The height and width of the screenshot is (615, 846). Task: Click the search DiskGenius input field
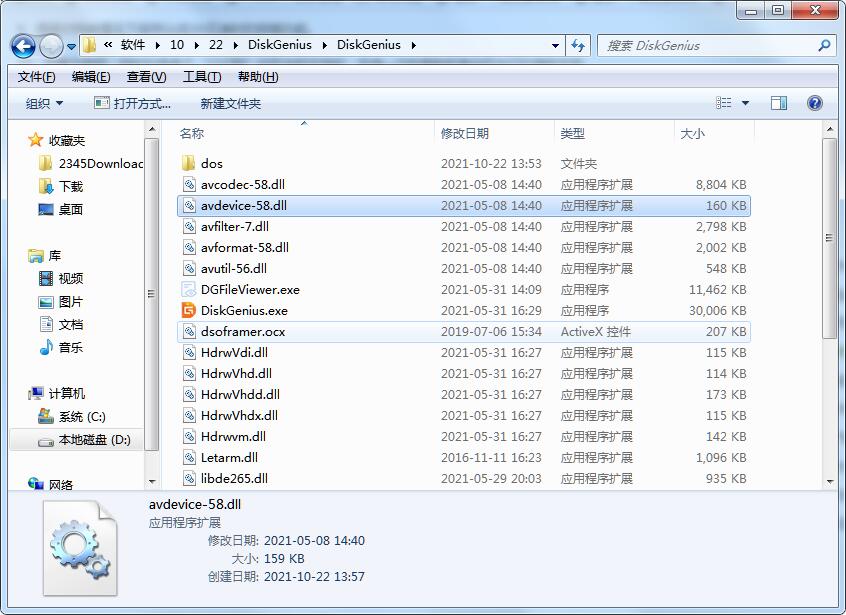tap(708, 46)
